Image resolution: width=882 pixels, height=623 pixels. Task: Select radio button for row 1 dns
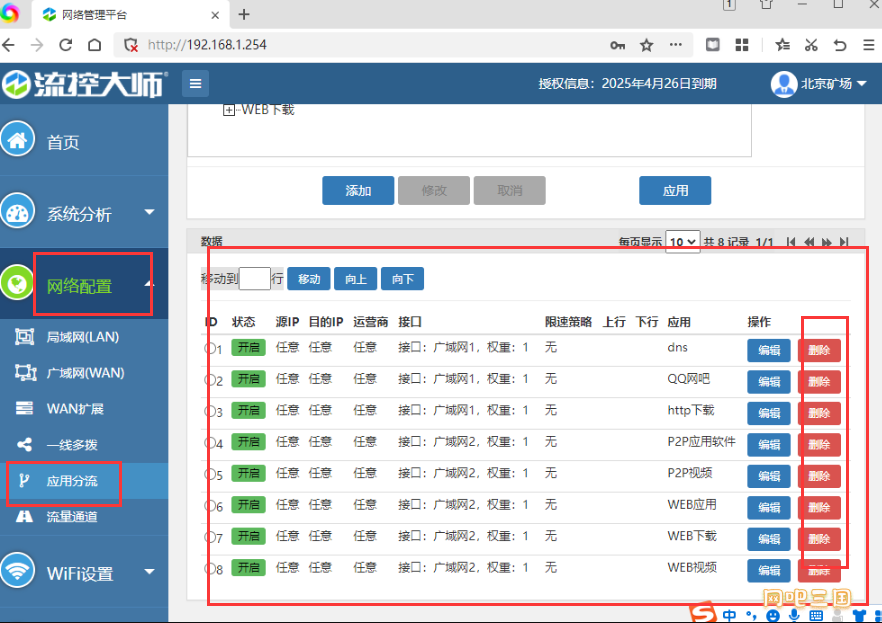(x=210, y=349)
